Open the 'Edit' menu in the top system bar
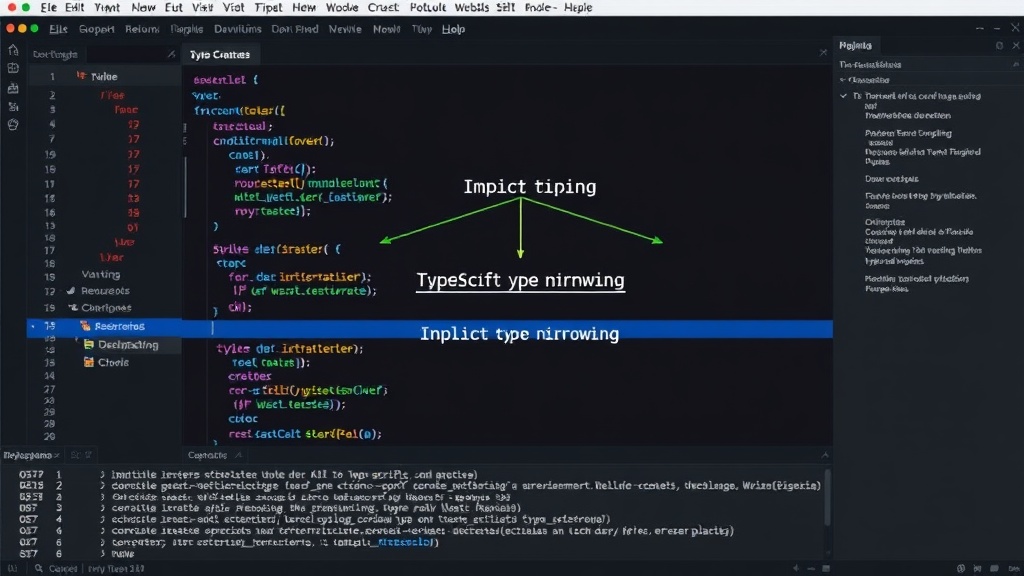1024x576 pixels. tap(74, 8)
